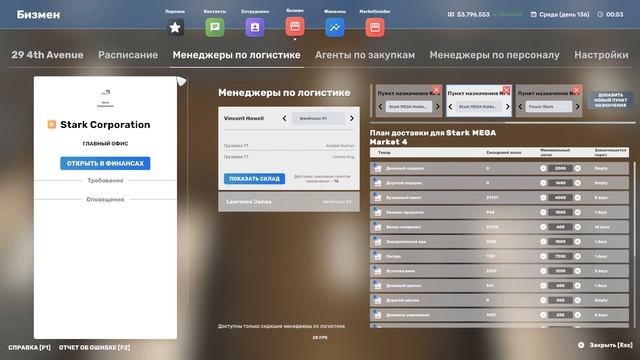Decrease minimum stock for Бумажный пакет
The width and height of the screenshot is (640, 360).
tap(543, 198)
